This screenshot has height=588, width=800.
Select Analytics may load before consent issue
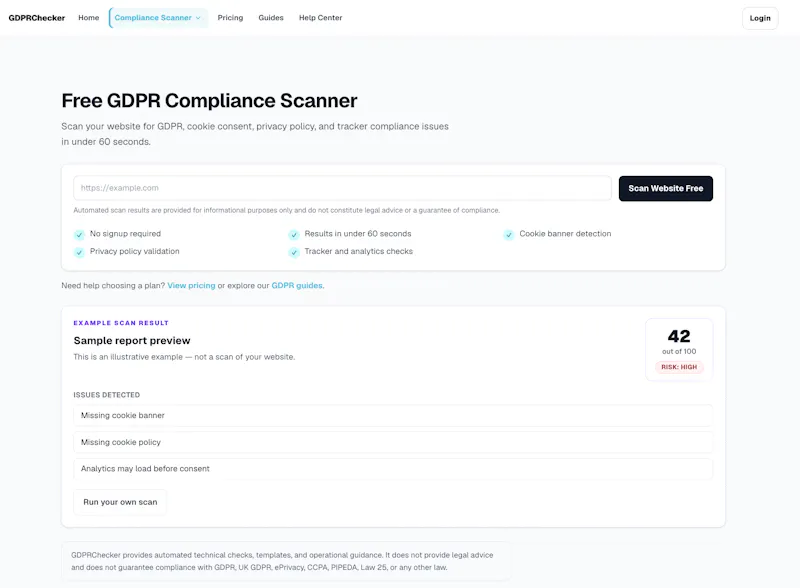tap(393, 469)
